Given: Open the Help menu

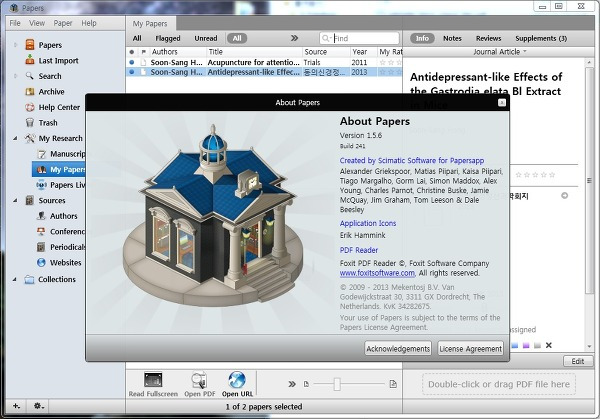Looking at the screenshot, I should pyautogui.click(x=89, y=23).
